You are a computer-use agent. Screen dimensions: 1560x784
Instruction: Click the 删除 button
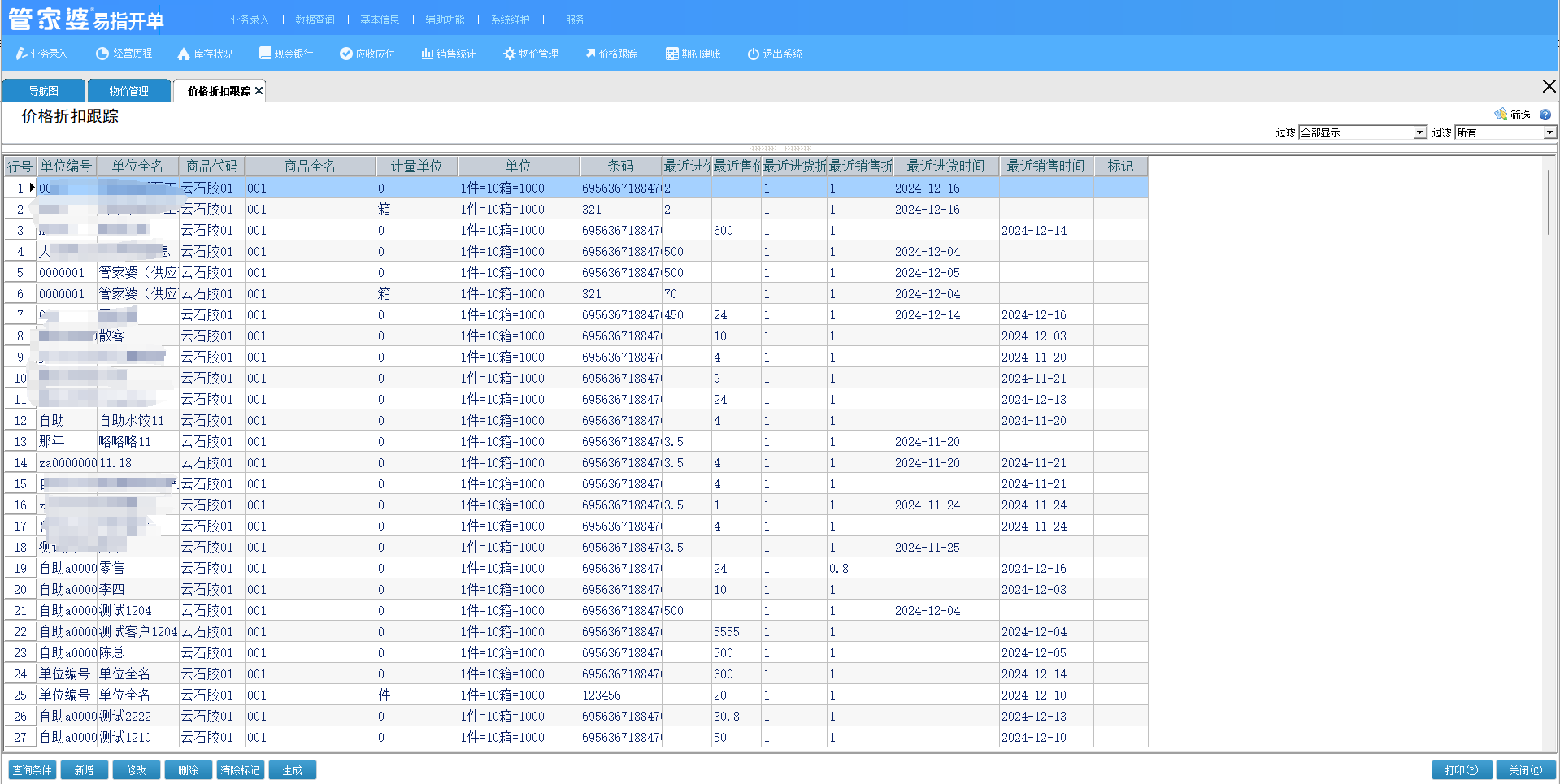[x=188, y=770]
